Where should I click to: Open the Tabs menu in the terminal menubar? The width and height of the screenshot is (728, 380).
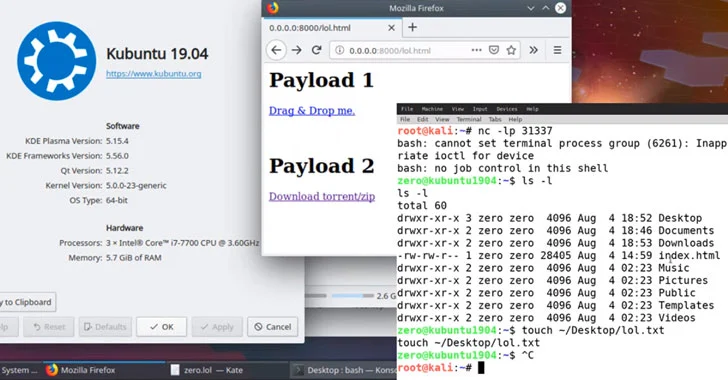pos(495,119)
